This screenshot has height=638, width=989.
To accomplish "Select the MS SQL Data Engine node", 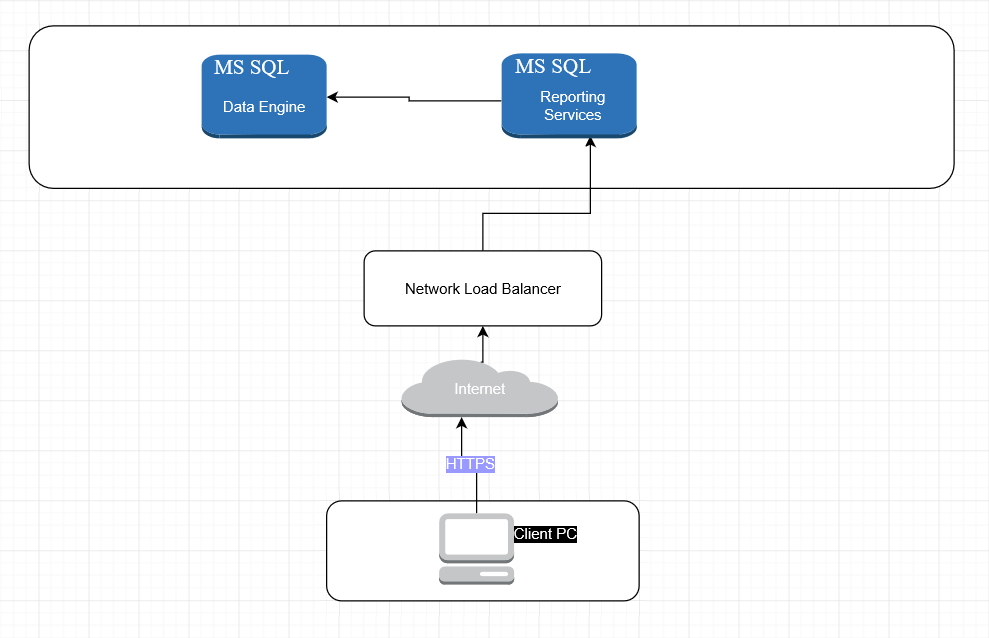I will click(x=264, y=96).
